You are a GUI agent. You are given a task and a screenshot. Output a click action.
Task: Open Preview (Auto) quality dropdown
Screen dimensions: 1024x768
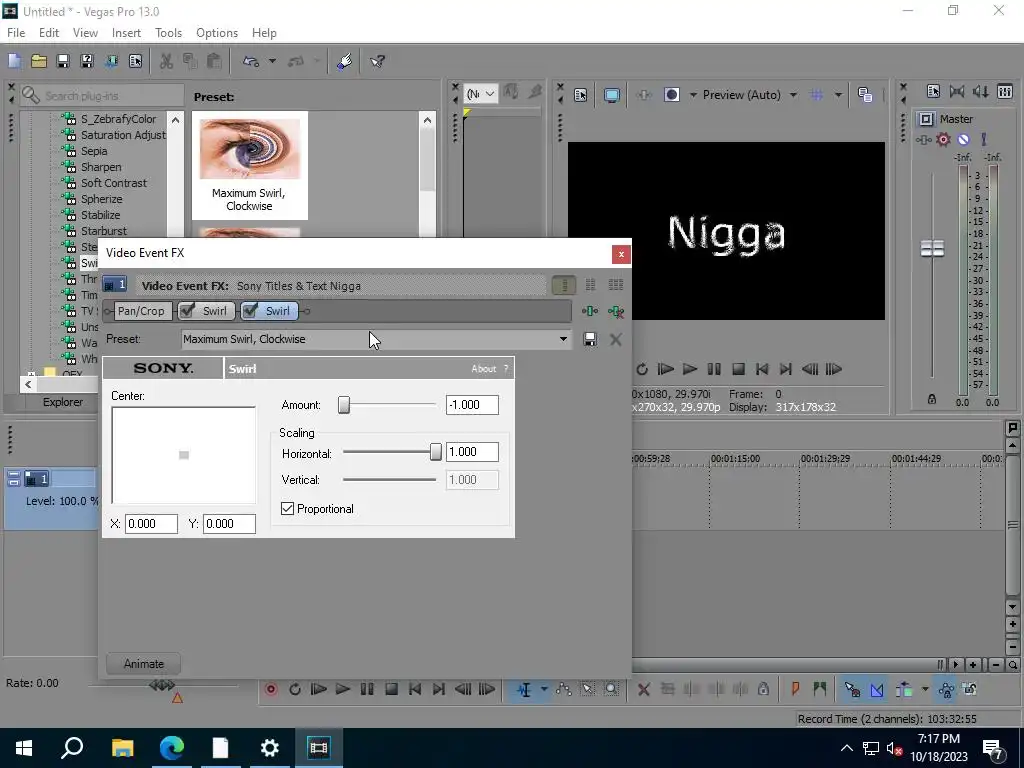click(x=793, y=95)
